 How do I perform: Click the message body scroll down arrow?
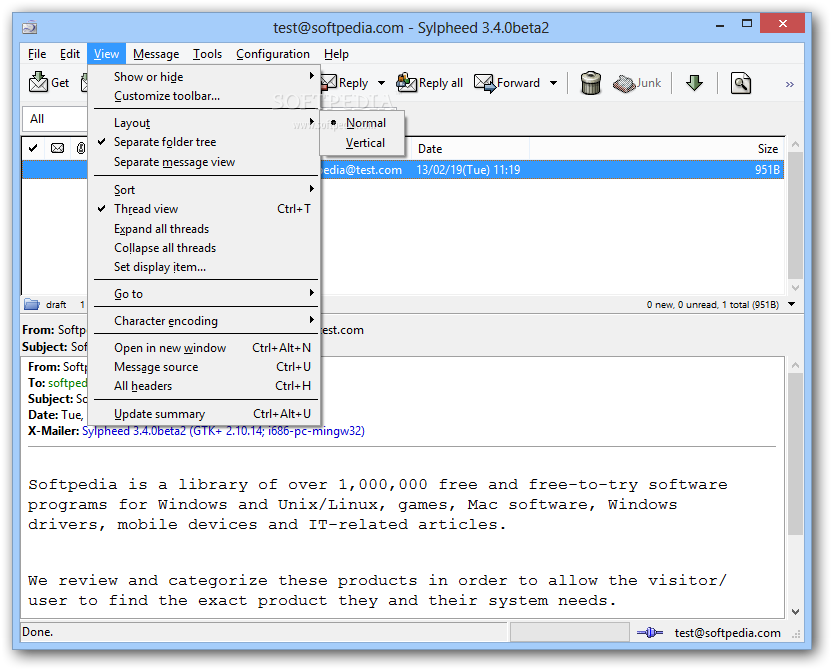pos(795,612)
